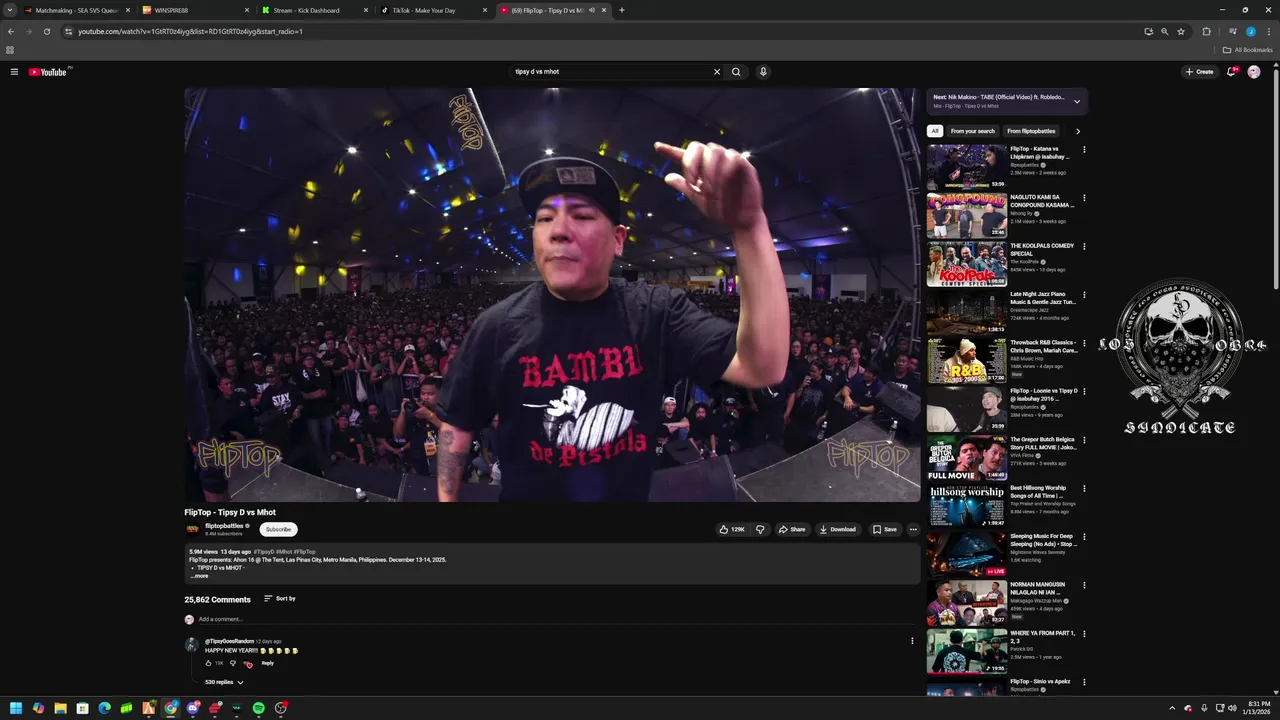Open Chrome media controls icon
The image size is (1280, 720).
pyautogui.click(x=1232, y=31)
